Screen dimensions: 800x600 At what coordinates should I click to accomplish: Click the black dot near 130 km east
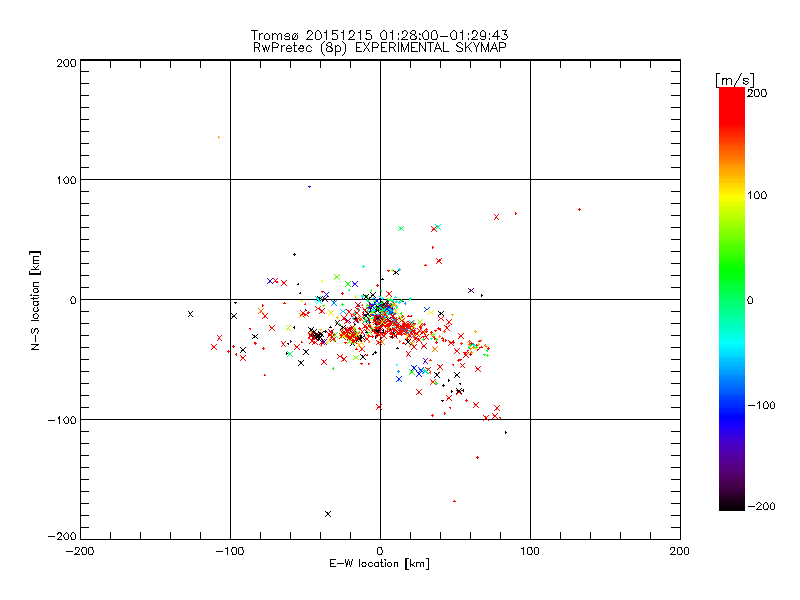click(x=579, y=209)
